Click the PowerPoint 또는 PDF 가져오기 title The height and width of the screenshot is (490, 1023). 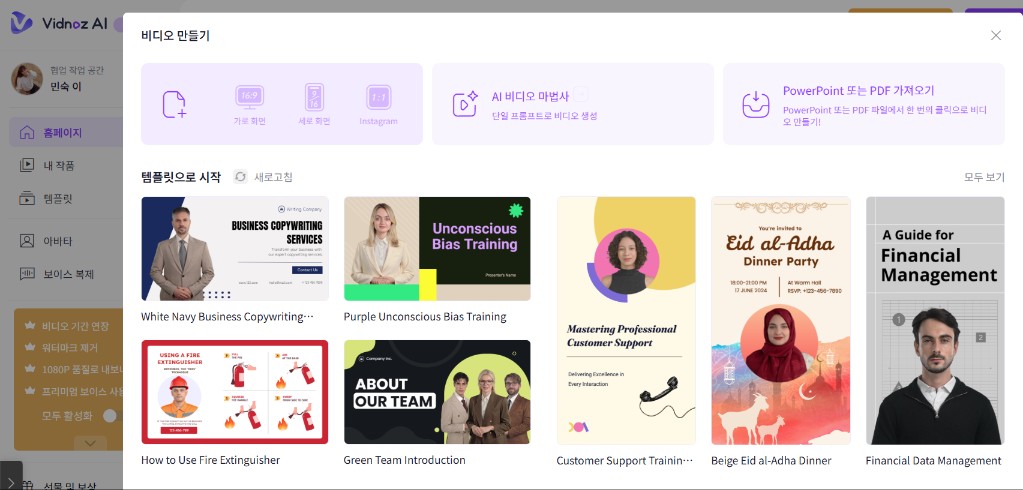point(858,90)
